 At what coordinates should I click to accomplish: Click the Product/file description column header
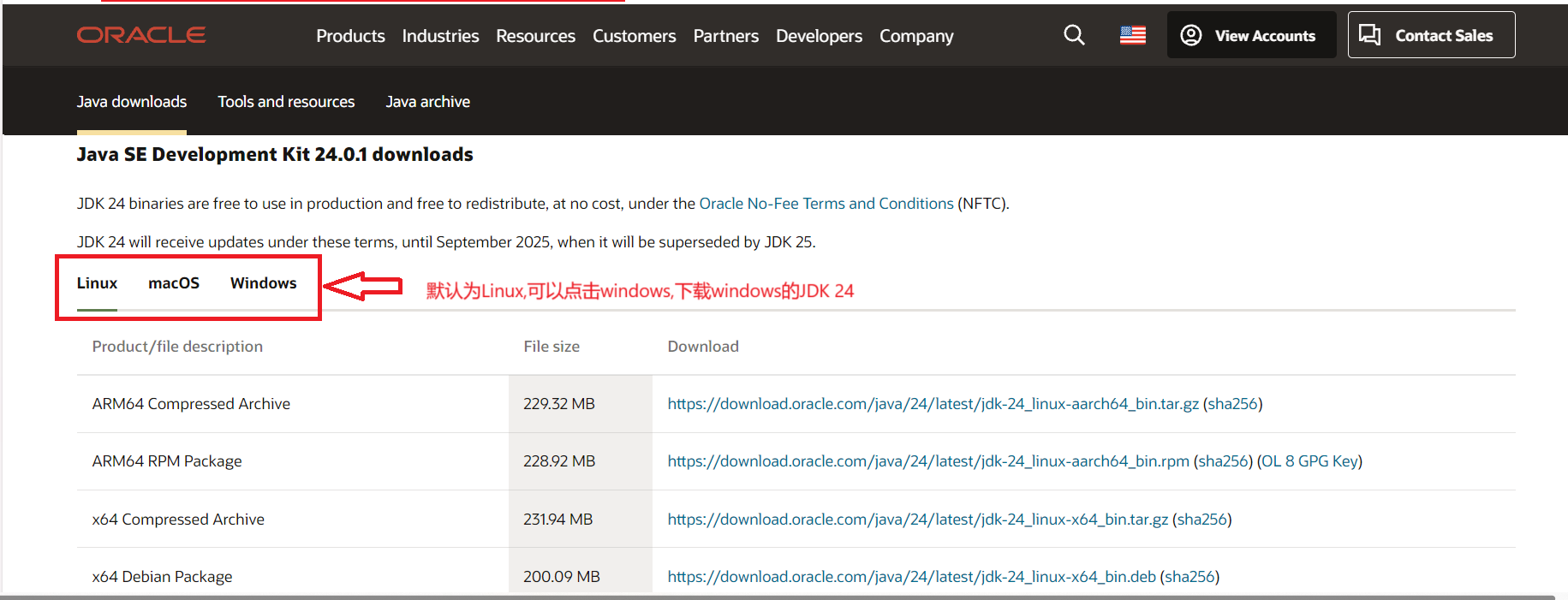pos(177,347)
